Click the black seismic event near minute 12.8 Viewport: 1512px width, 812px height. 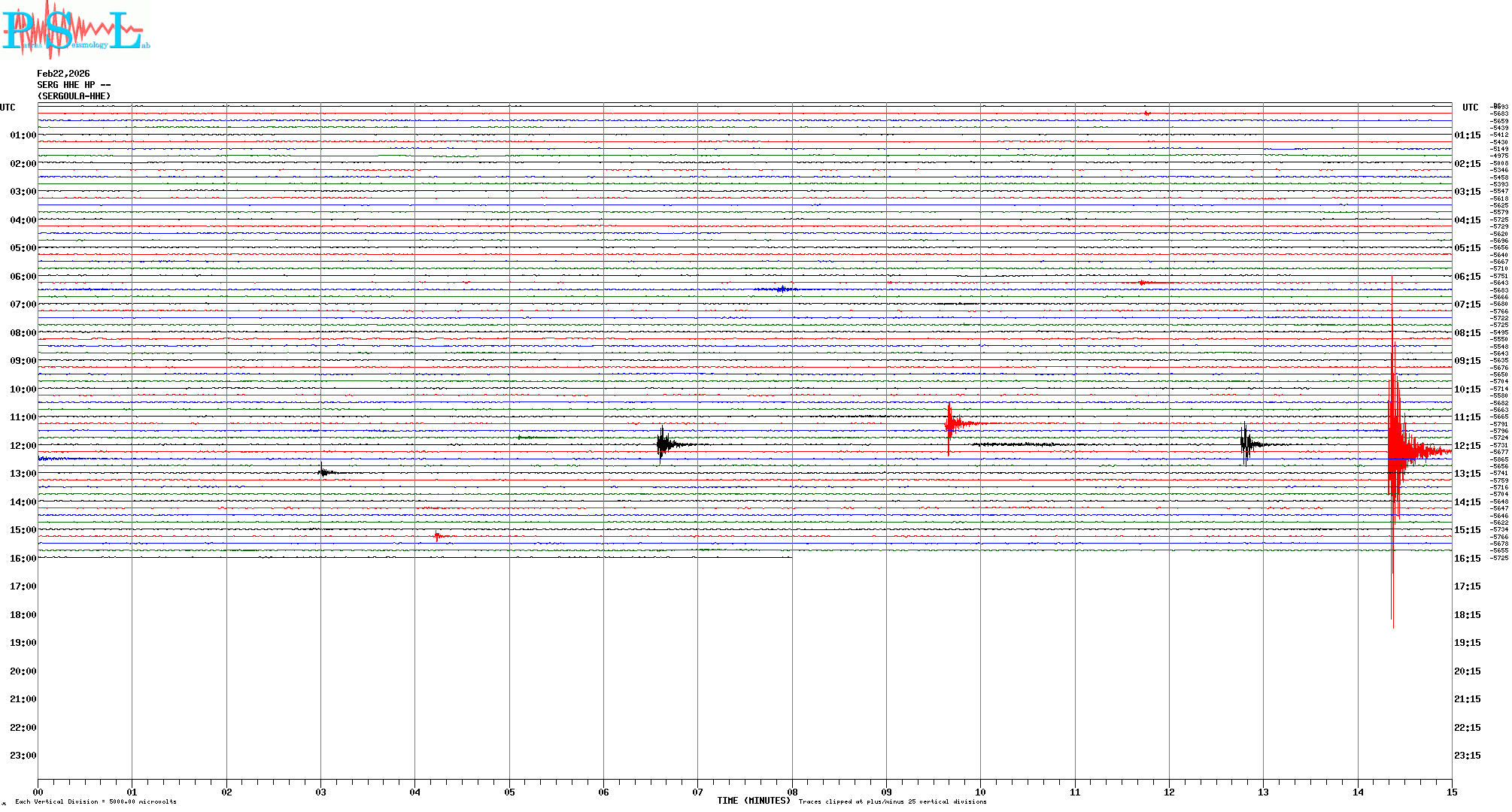1246,444
